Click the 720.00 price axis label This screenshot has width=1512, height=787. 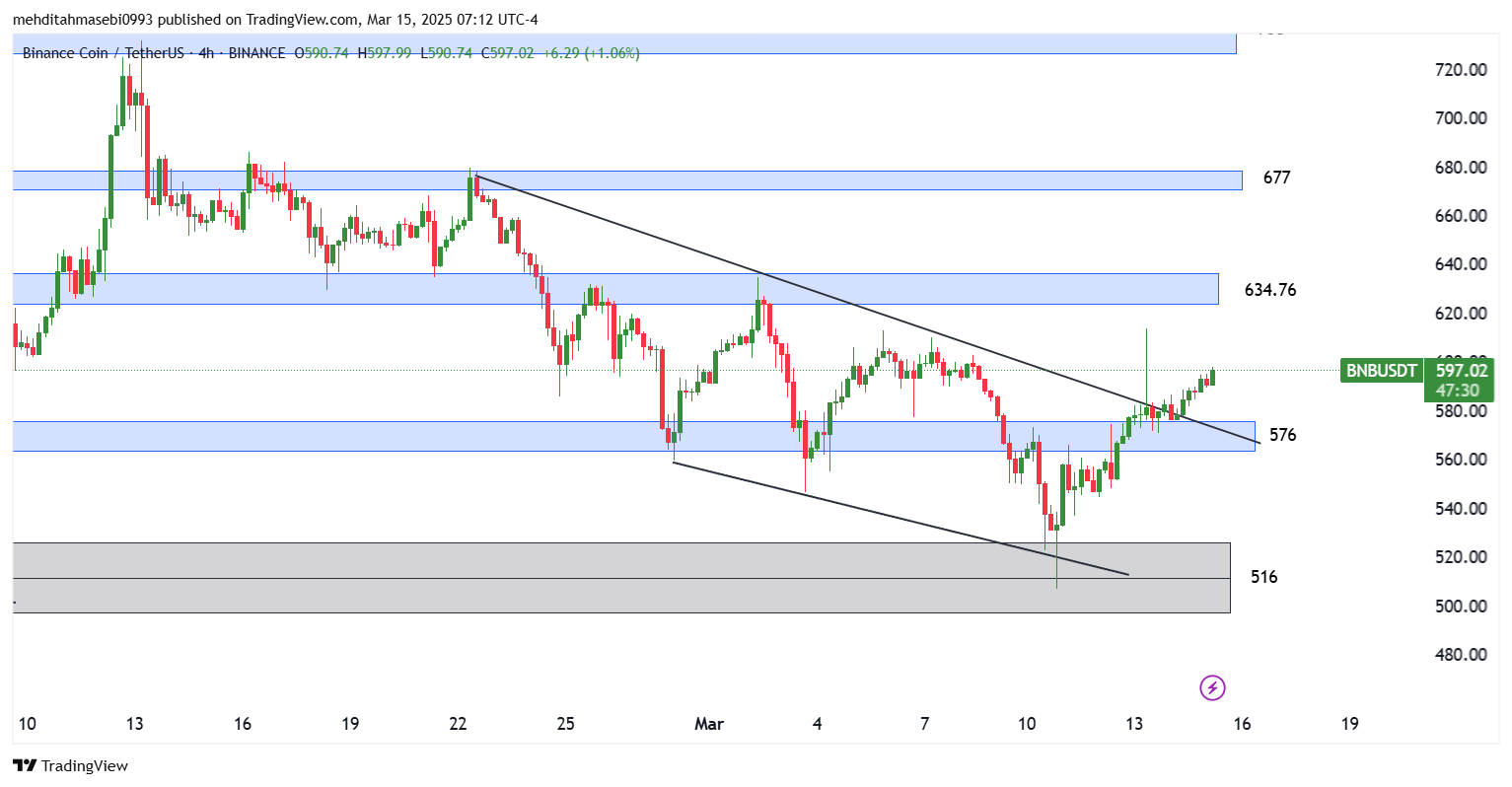tap(1461, 70)
